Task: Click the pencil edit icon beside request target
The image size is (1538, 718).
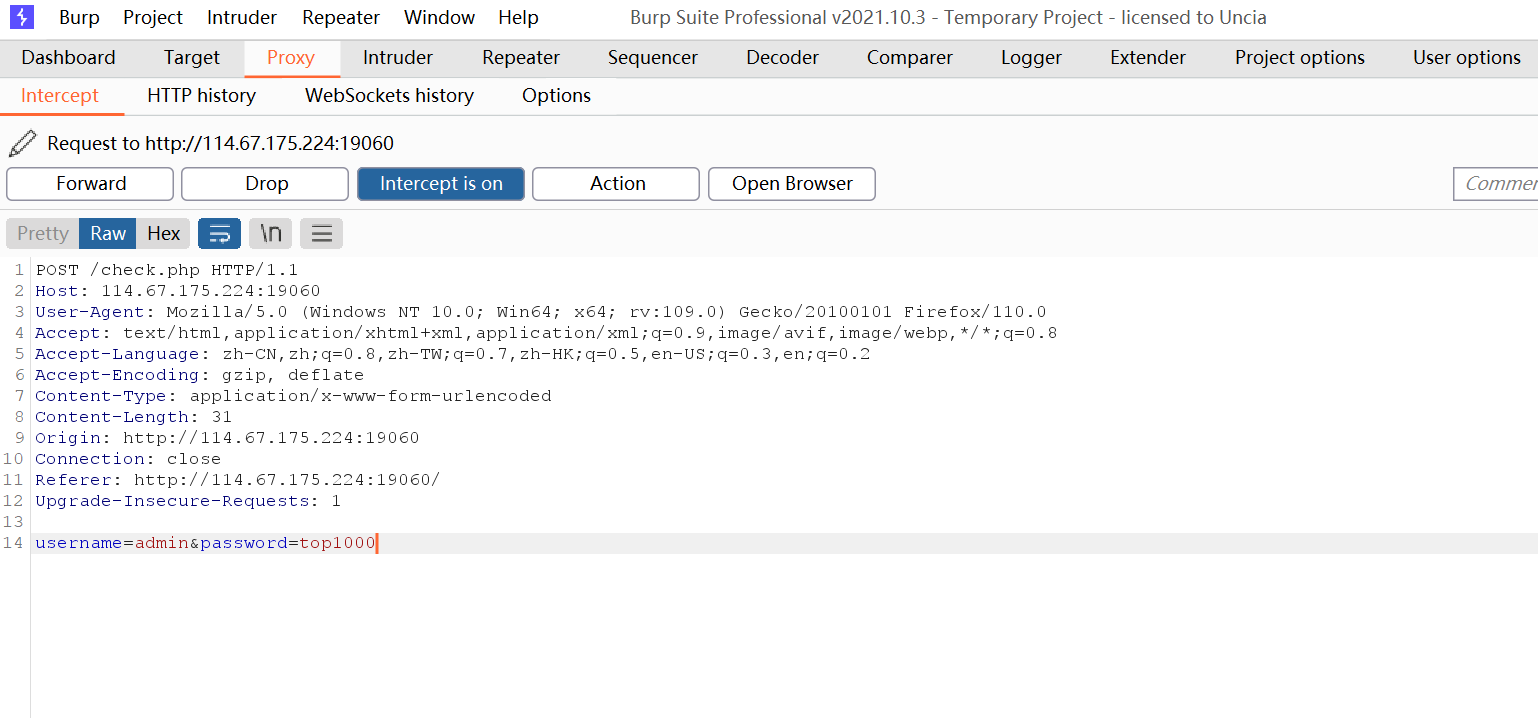Action: point(22,143)
